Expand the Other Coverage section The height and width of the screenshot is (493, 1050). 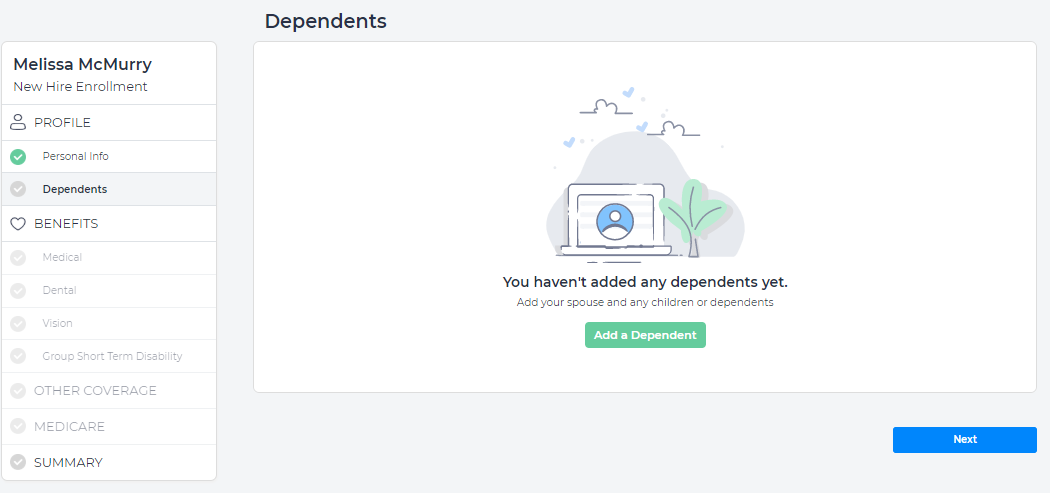click(95, 391)
